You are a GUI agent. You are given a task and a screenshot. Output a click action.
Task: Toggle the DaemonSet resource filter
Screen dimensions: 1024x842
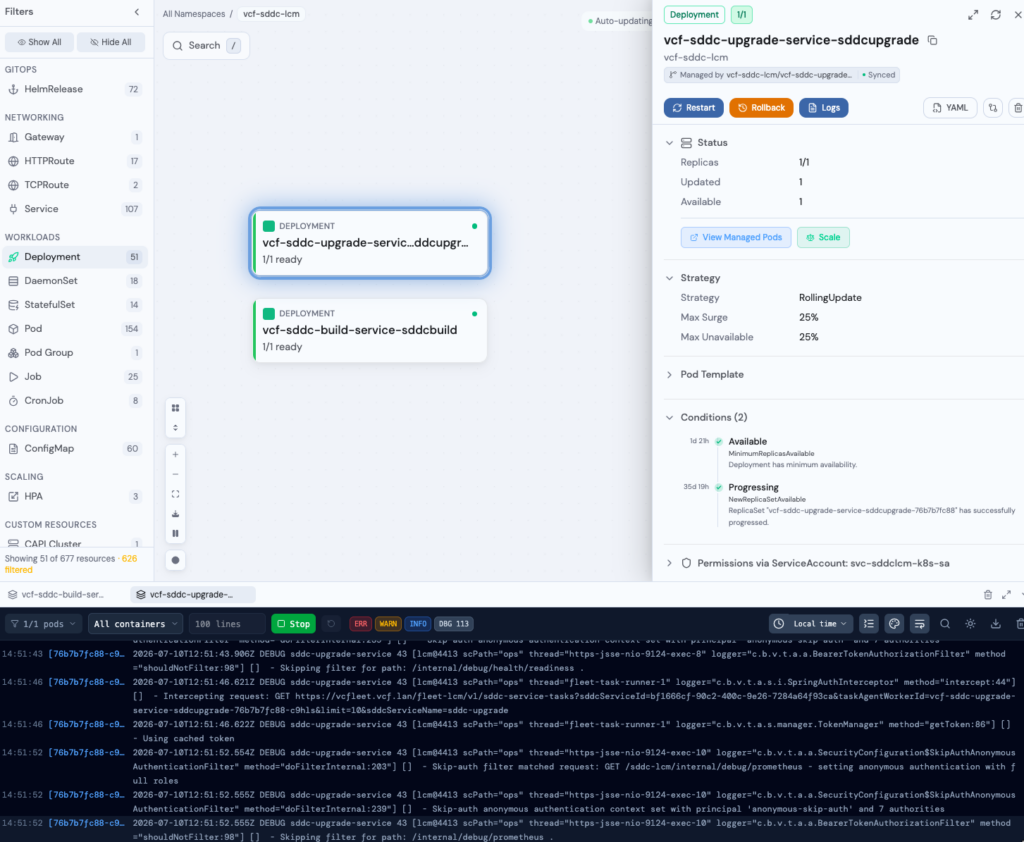[74, 281]
